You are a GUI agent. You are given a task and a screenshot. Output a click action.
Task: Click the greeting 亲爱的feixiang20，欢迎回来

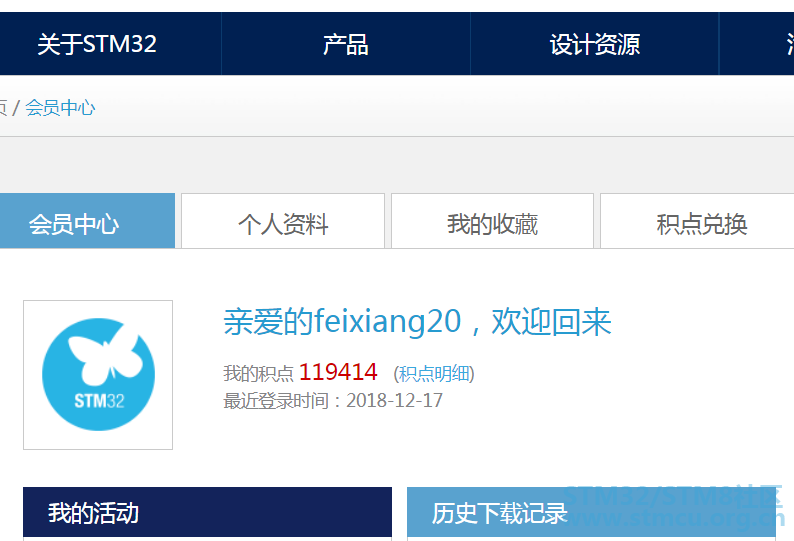417,322
